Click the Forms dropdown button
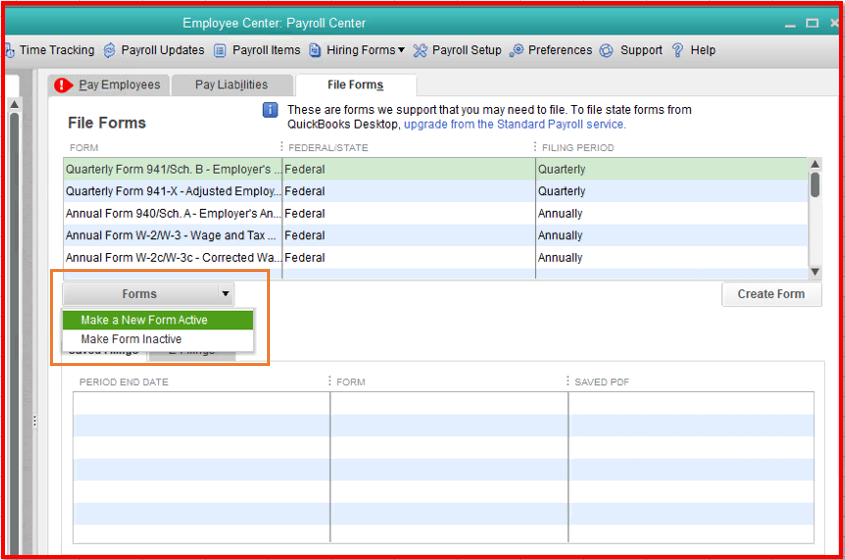 click(148, 294)
